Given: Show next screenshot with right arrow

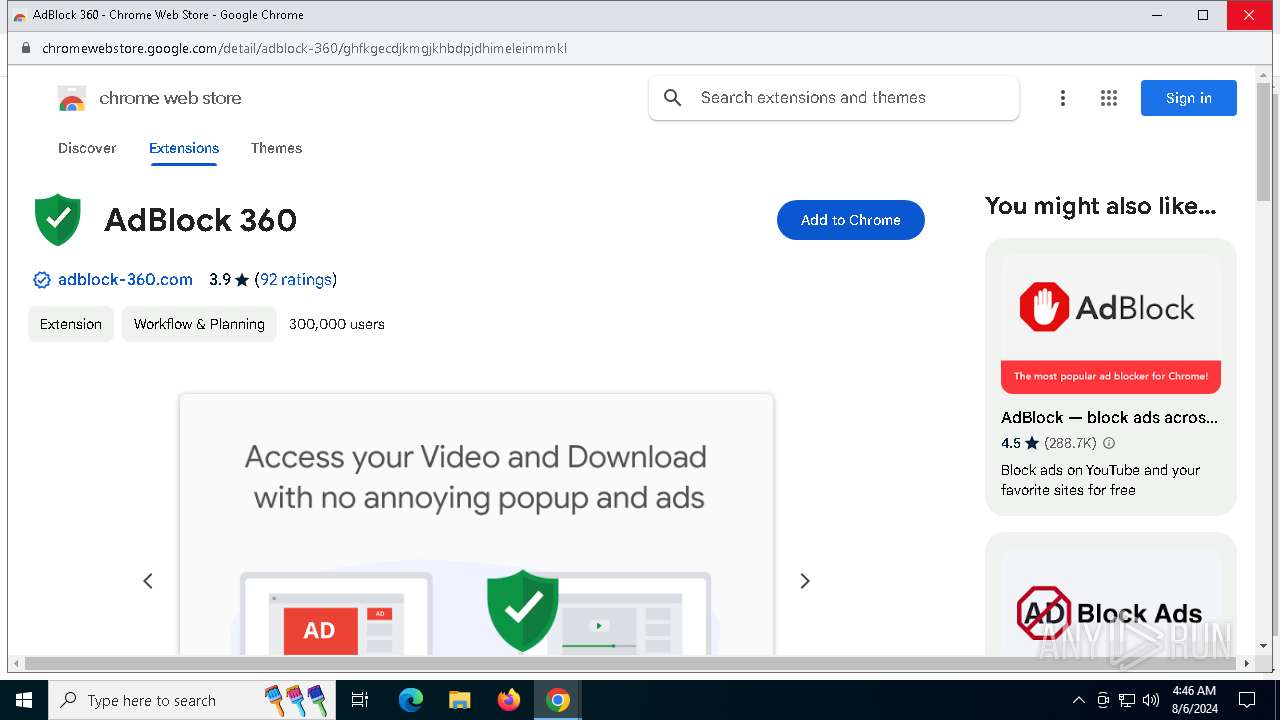Looking at the screenshot, I should (x=805, y=581).
